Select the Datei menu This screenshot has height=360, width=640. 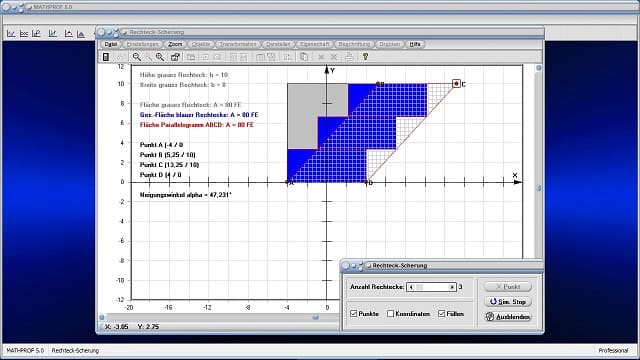point(111,44)
